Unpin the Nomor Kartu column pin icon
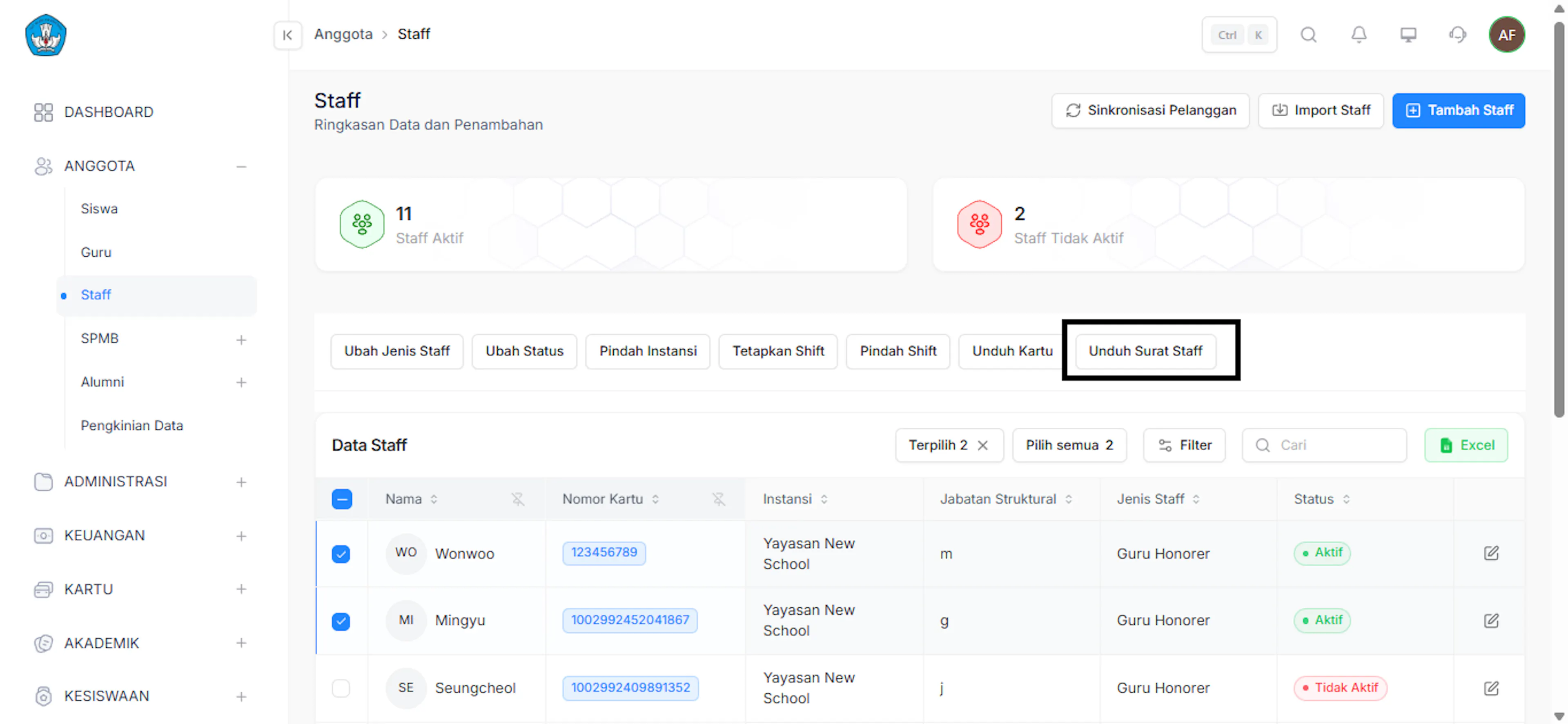 coord(718,499)
